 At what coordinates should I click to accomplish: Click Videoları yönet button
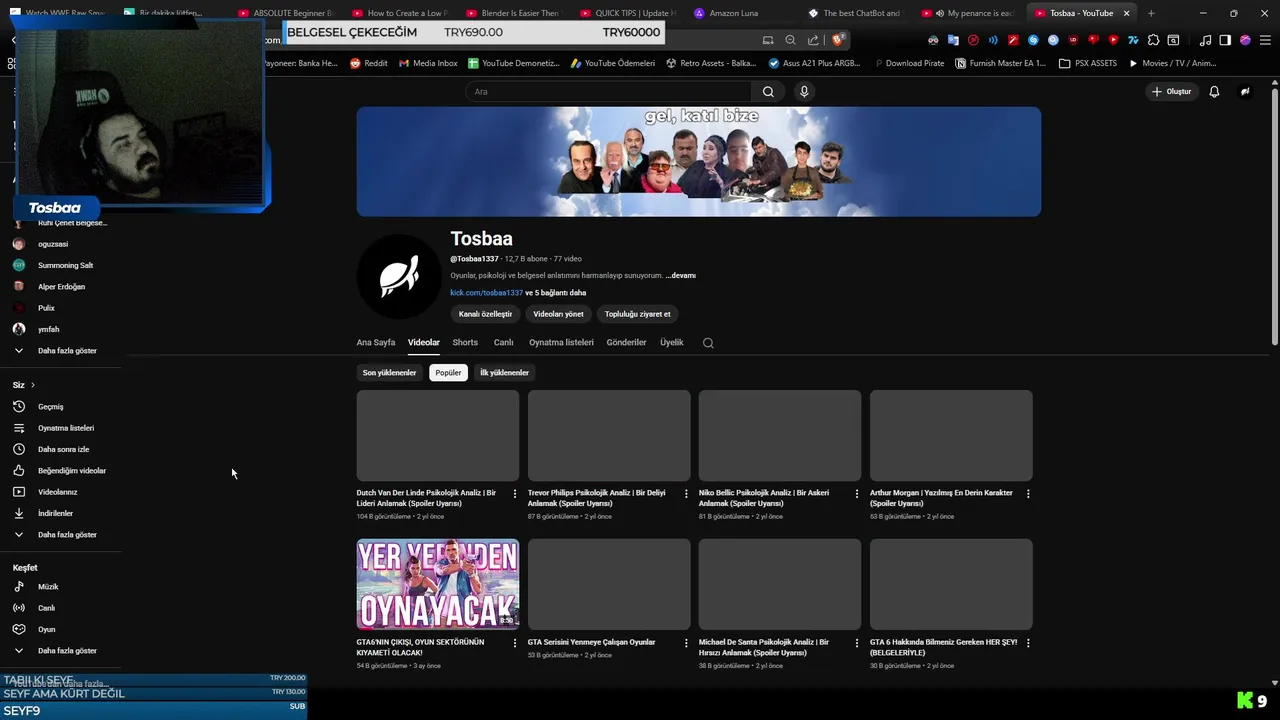558,314
